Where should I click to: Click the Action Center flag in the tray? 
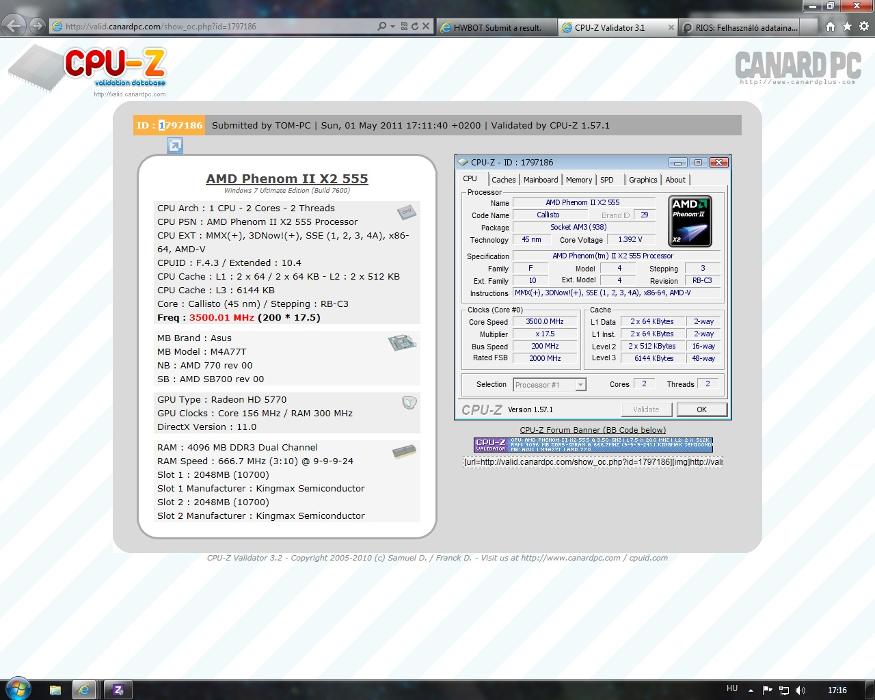(767, 690)
